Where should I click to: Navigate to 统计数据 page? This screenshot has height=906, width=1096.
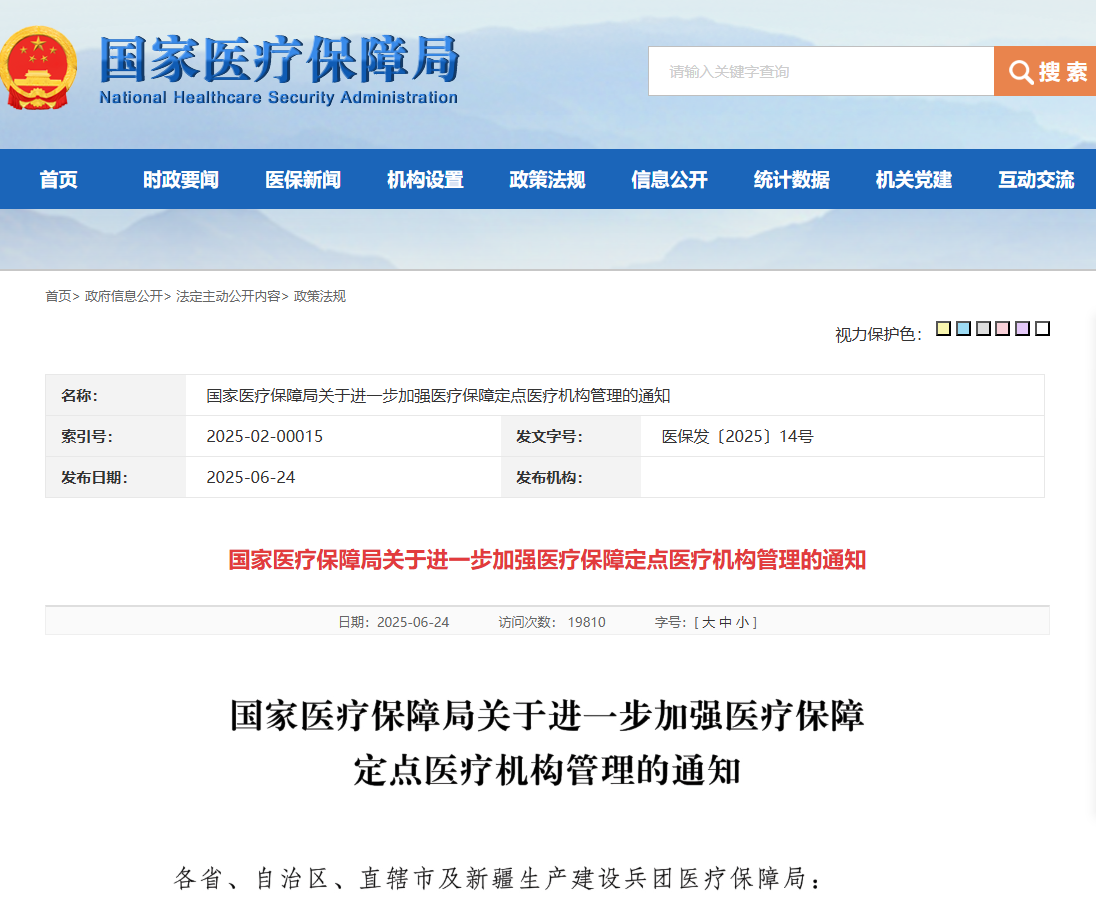(x=791, y=180)
